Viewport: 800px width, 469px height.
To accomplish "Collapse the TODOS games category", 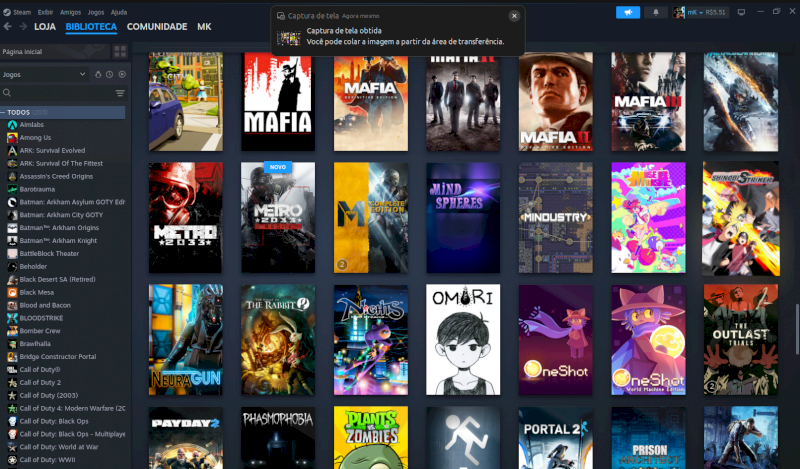I will pos(62,112).
